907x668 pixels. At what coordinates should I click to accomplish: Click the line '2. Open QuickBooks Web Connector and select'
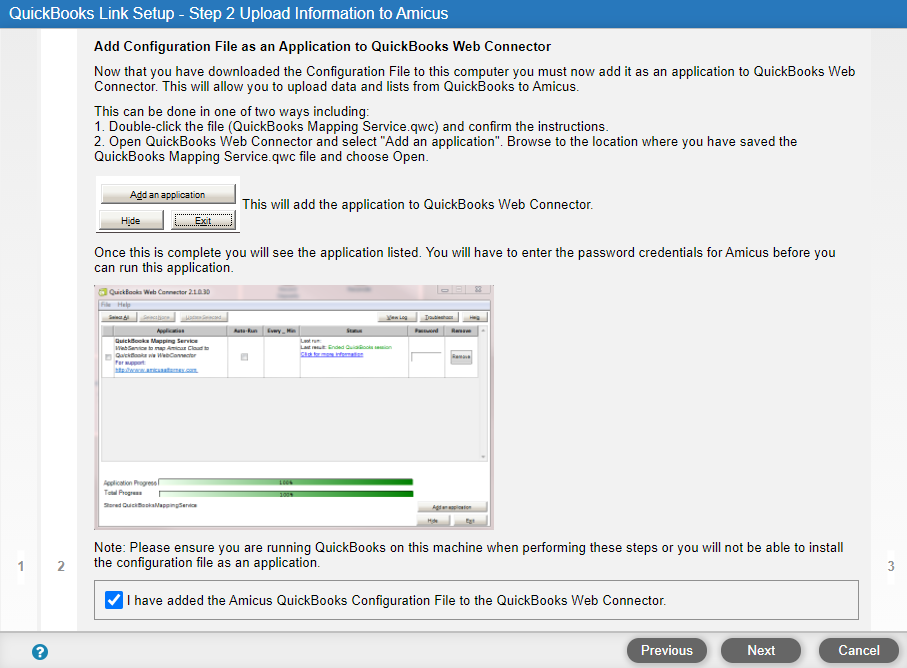445,149
